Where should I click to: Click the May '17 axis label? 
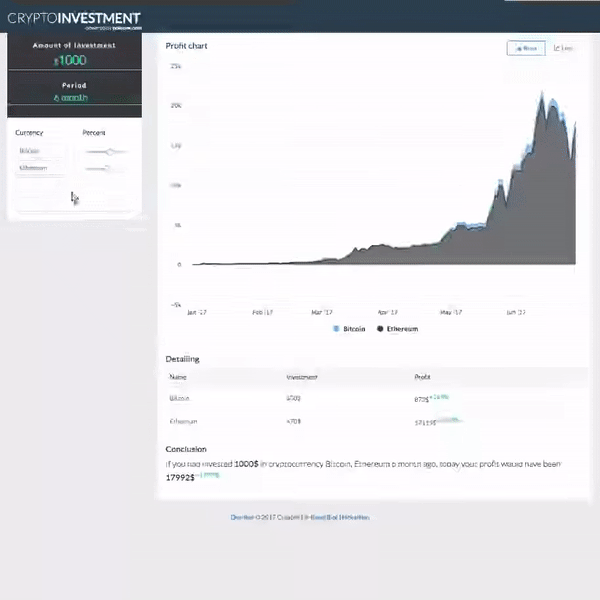(x=451, y=312)
